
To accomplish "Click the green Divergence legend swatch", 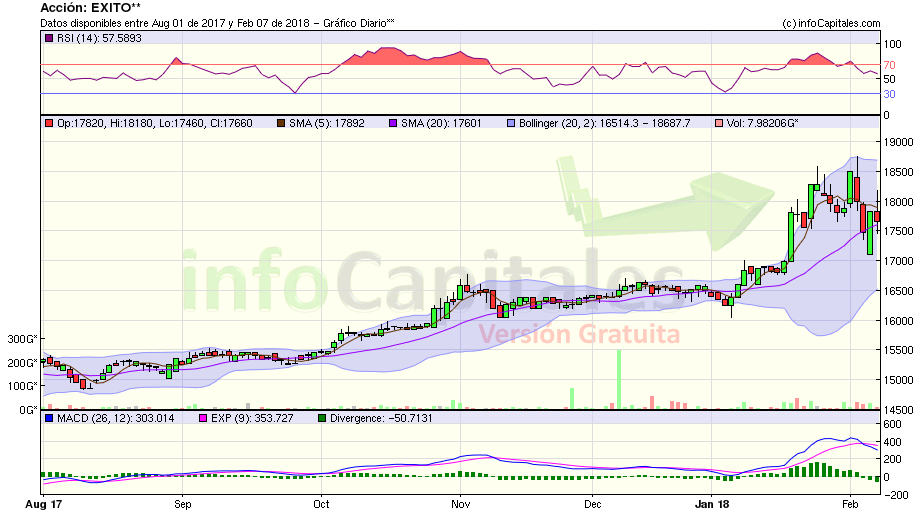I will point(322,418).
